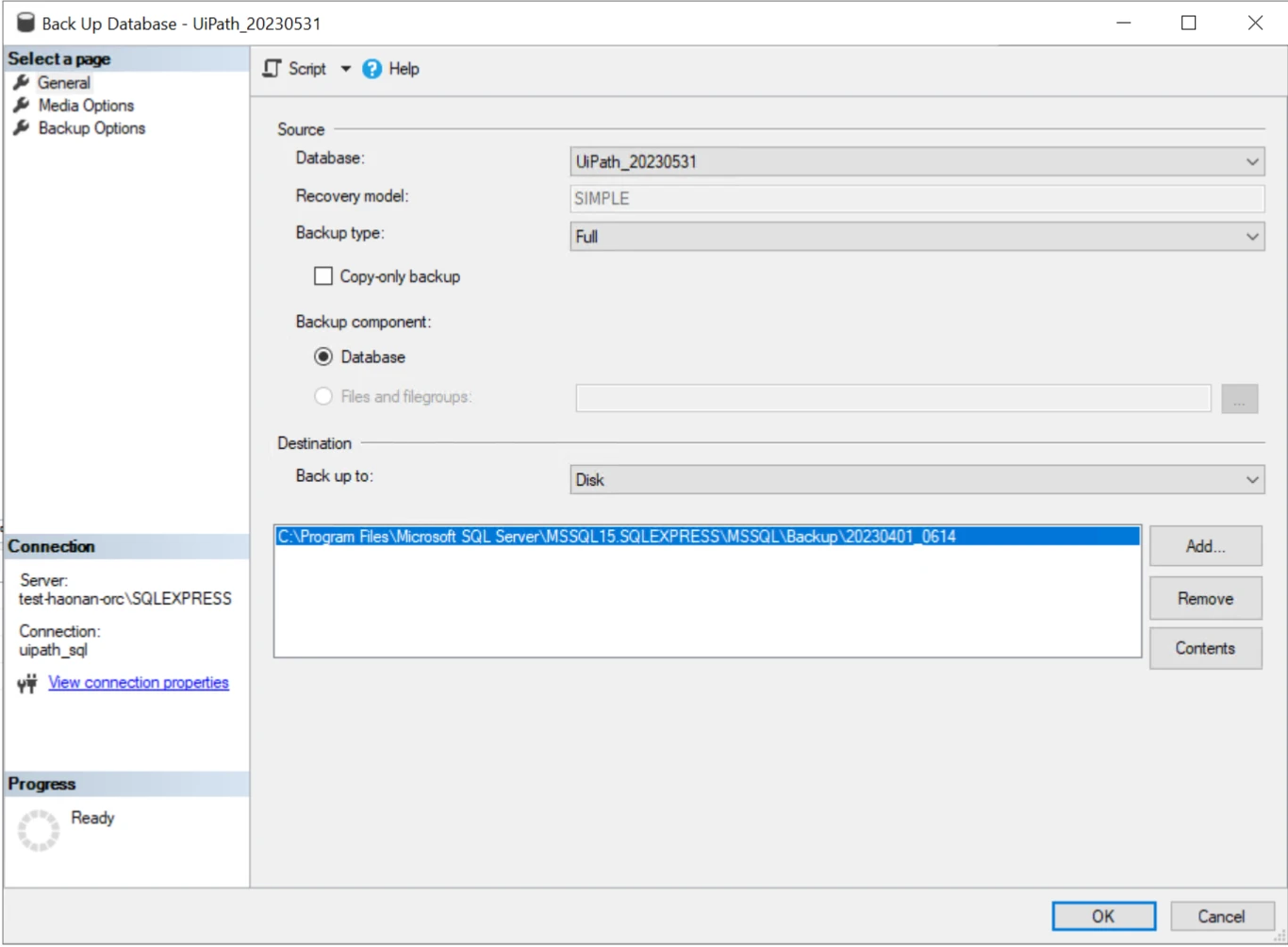This screenshot has height=947, width=1288.
Task: Click the Script toolbar icon
Action: [272, 69]
